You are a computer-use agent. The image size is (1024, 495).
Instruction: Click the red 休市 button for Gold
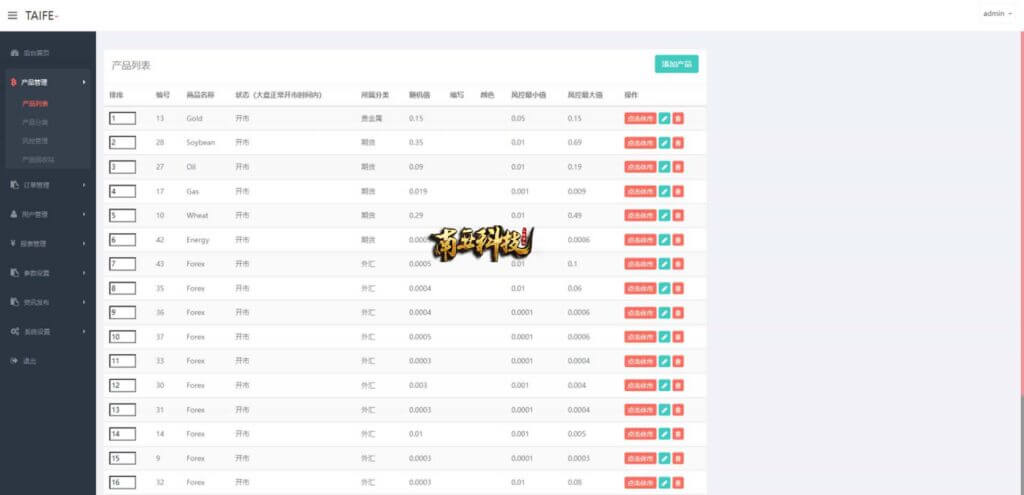pos(640,118)
